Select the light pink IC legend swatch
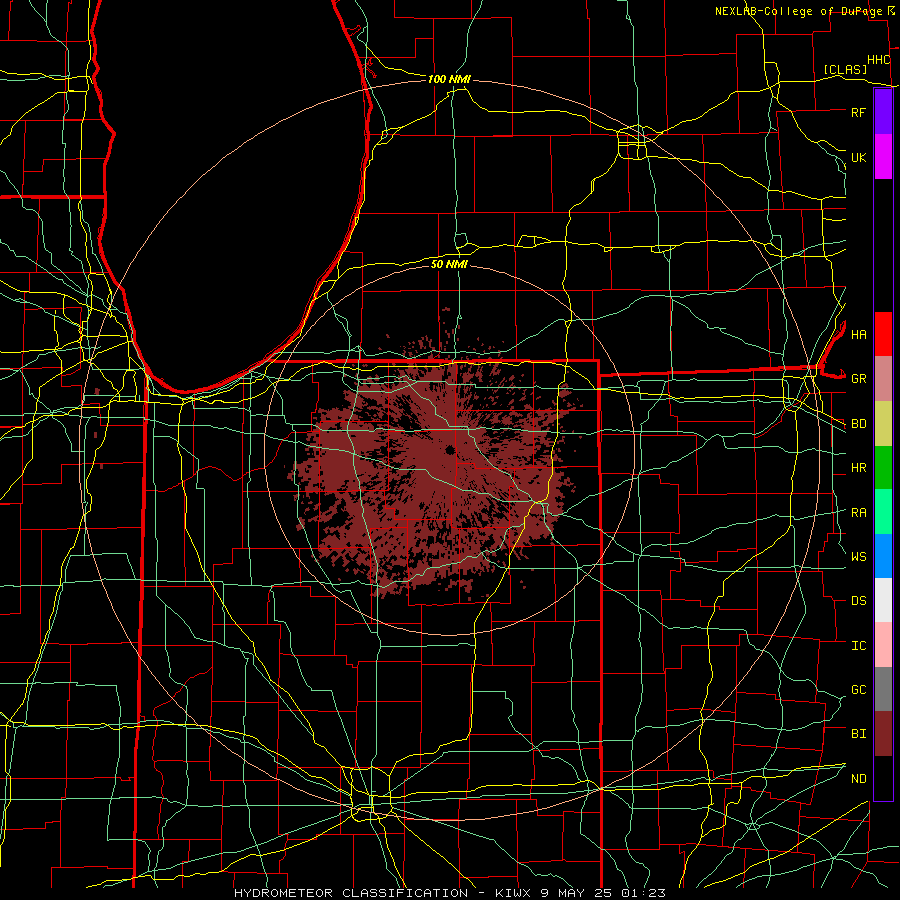900x900 pixels. (x=883, y=645)
